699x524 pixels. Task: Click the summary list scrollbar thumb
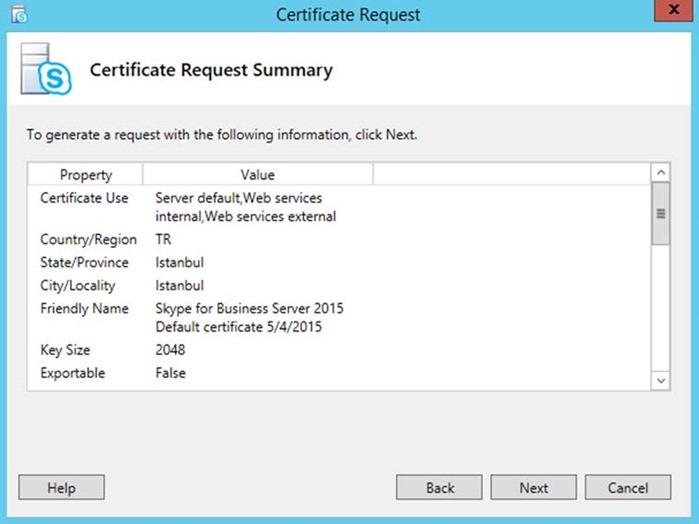[661, 214]
